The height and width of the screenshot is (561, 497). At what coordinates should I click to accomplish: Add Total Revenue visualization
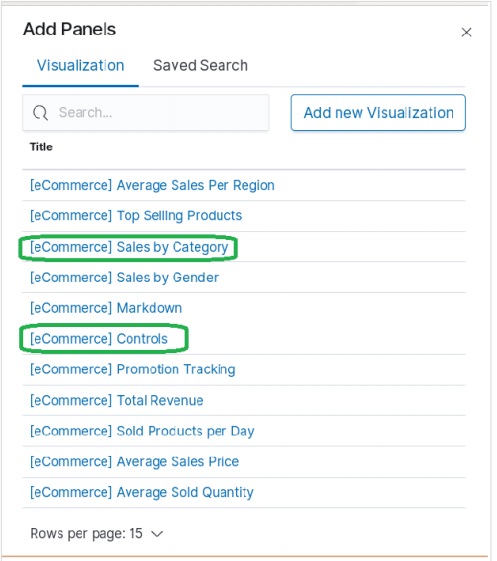coord(117,400)
